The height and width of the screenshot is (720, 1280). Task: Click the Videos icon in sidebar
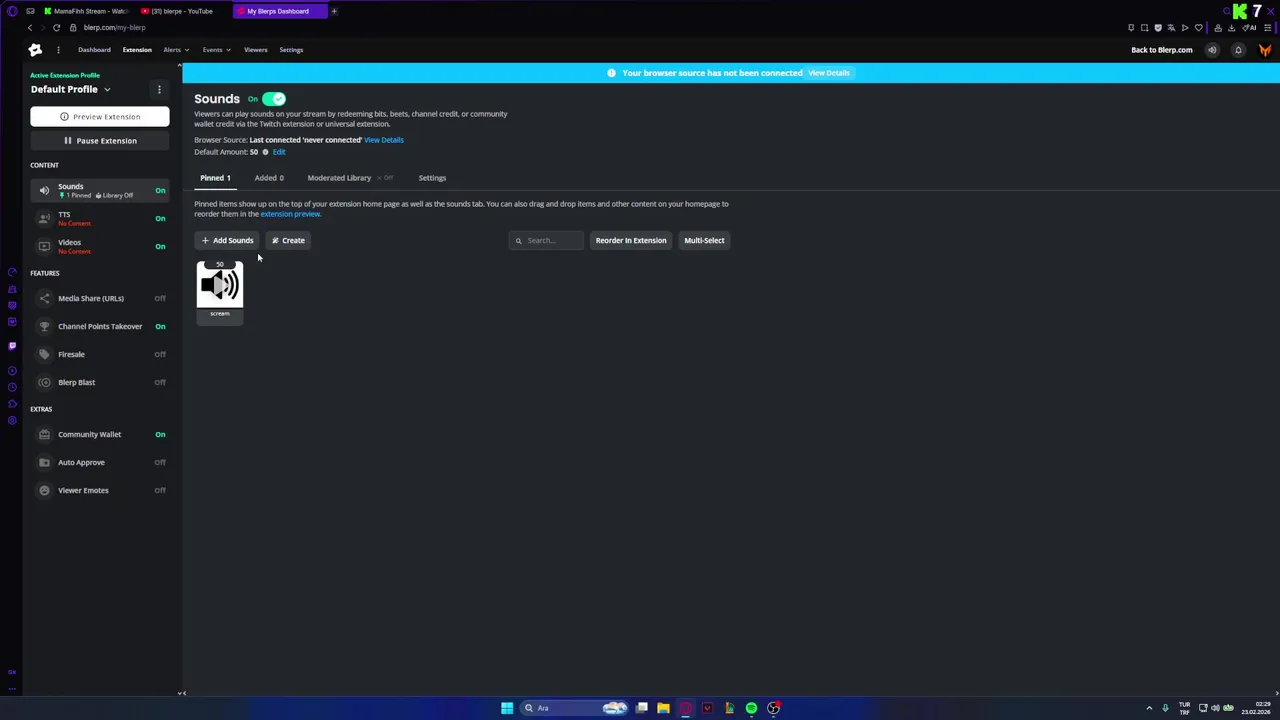(44, 246)
